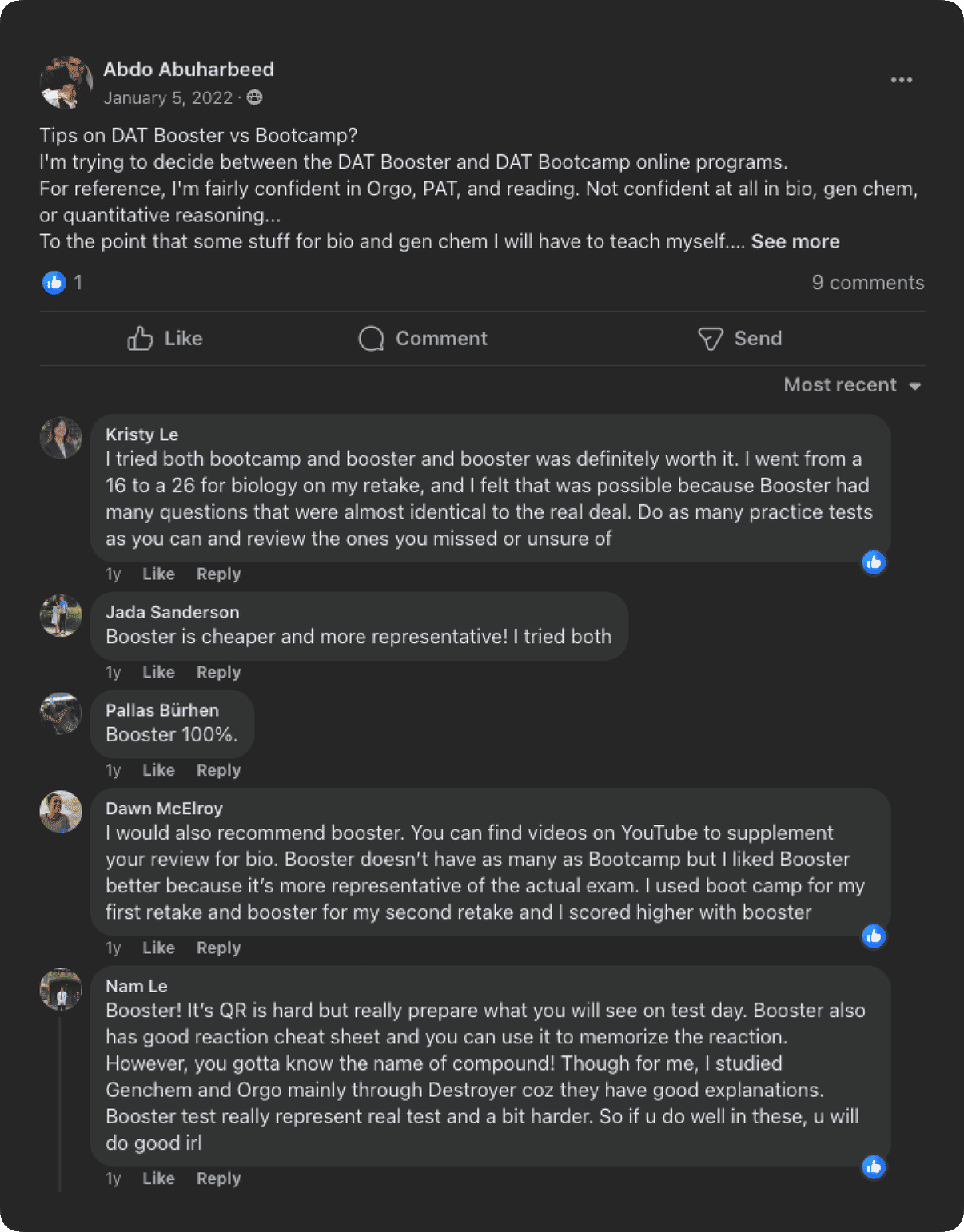Click the blue like reaction count icon

pyautogui.click(x=54, y=282)
